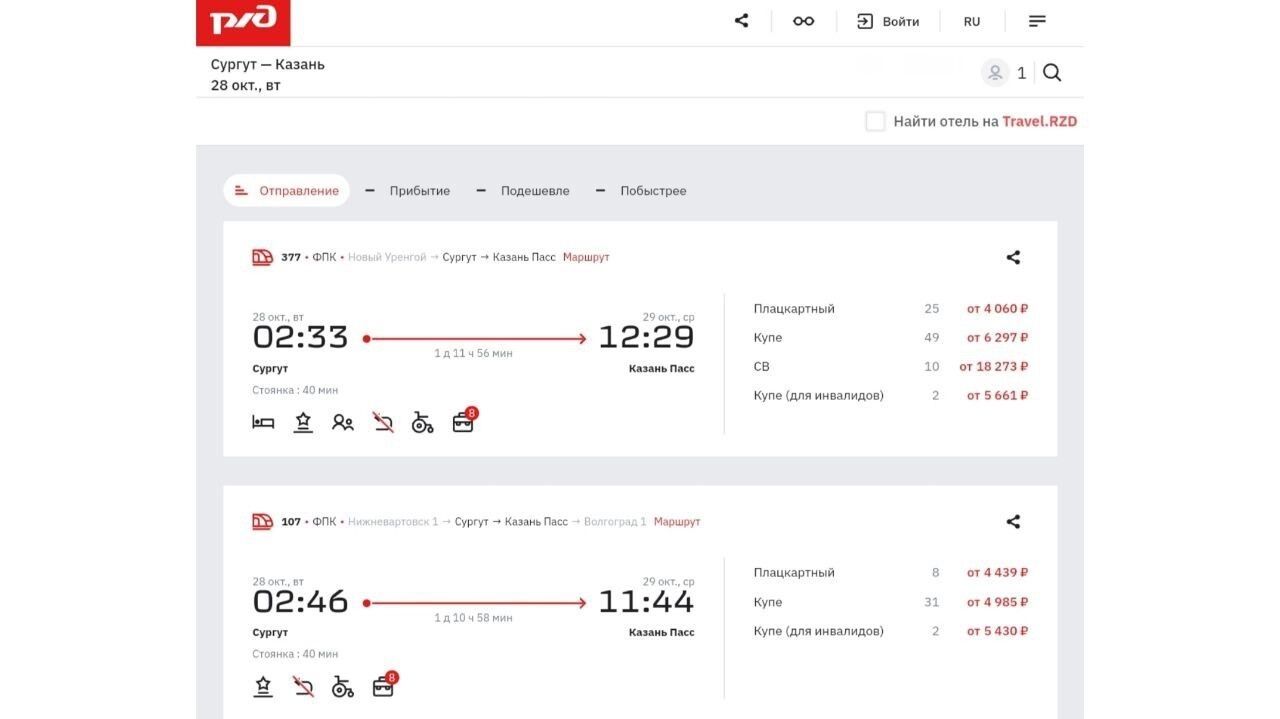Open passenger count selector

pos(1004,73)
